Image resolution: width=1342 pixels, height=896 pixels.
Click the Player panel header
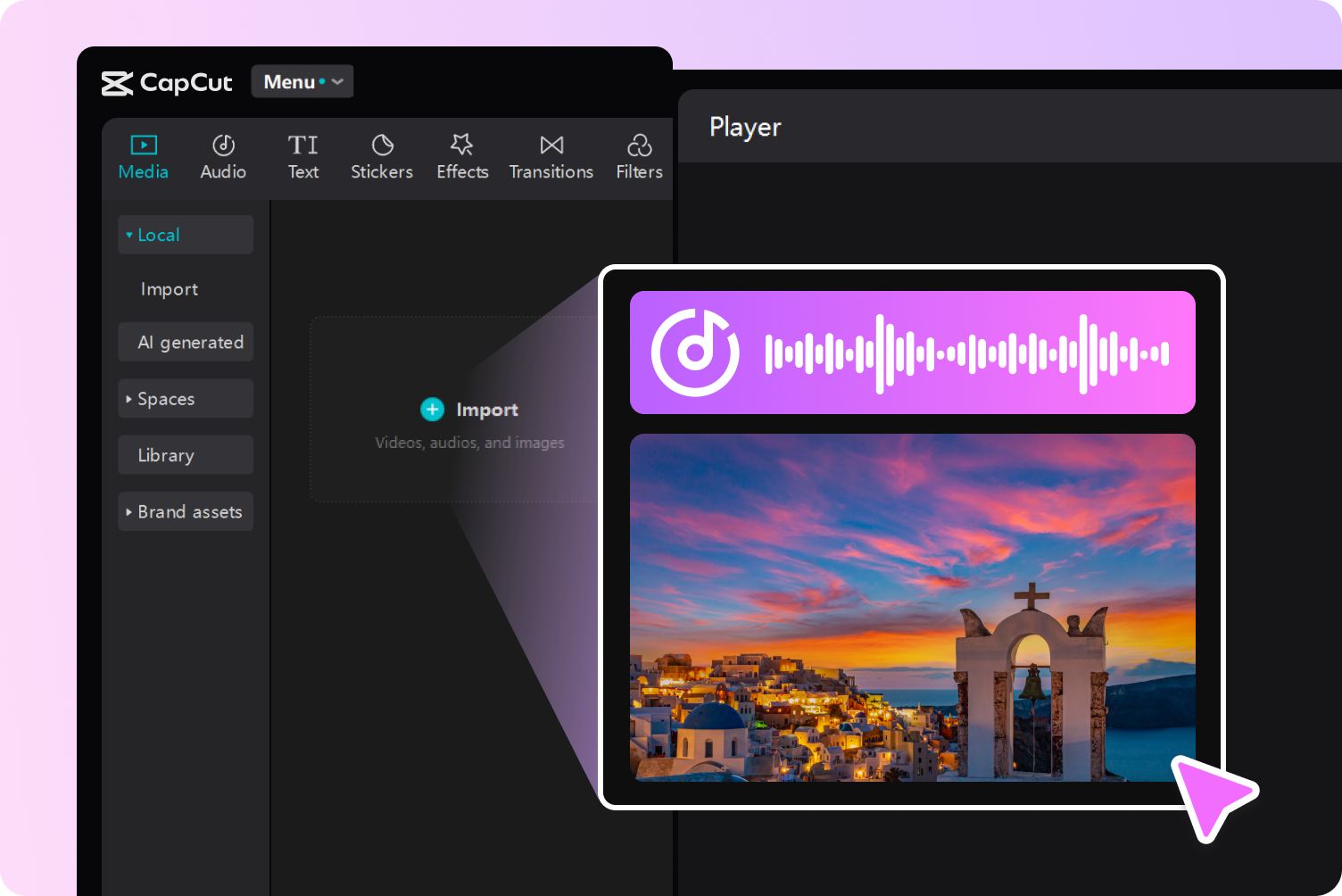pos(746,127)
